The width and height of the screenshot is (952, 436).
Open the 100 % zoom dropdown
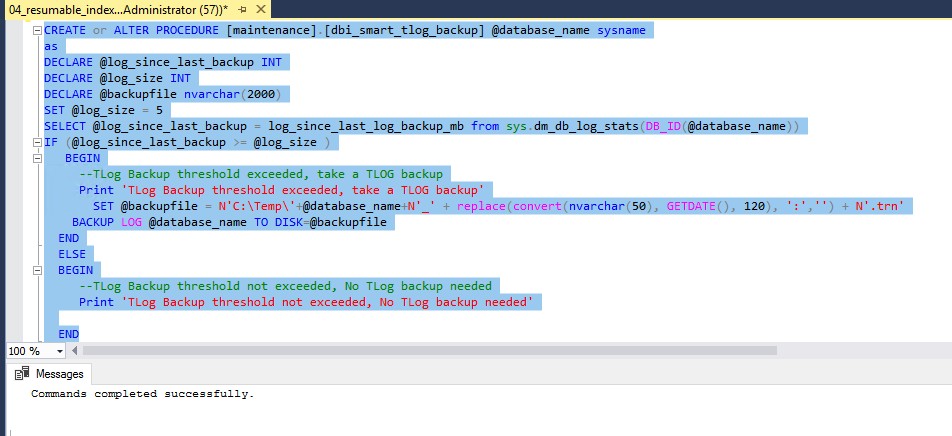[60, 351]
